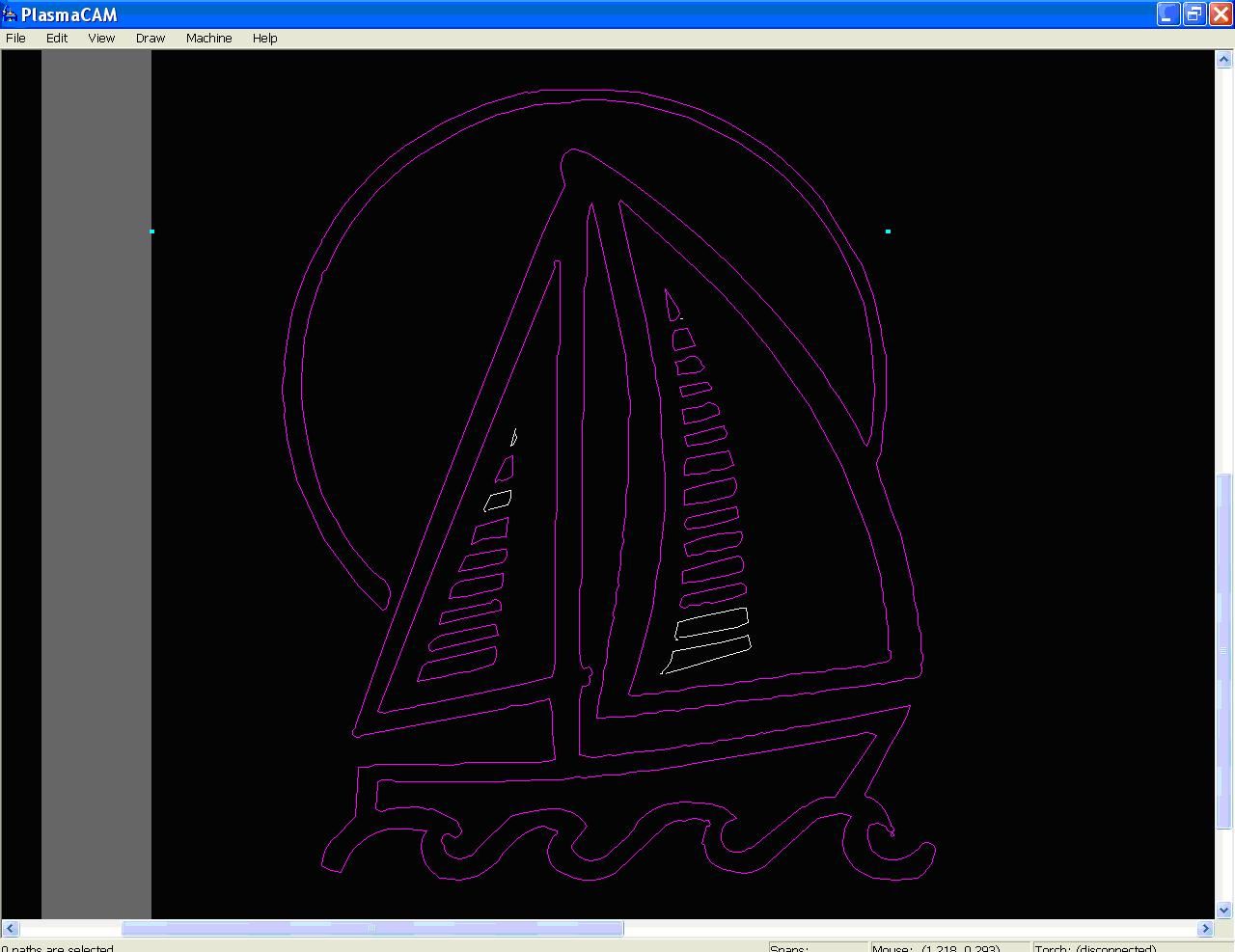Viewport: 1235px width, 952px height.
Task: Open the File menu
Action: (15, 38)
